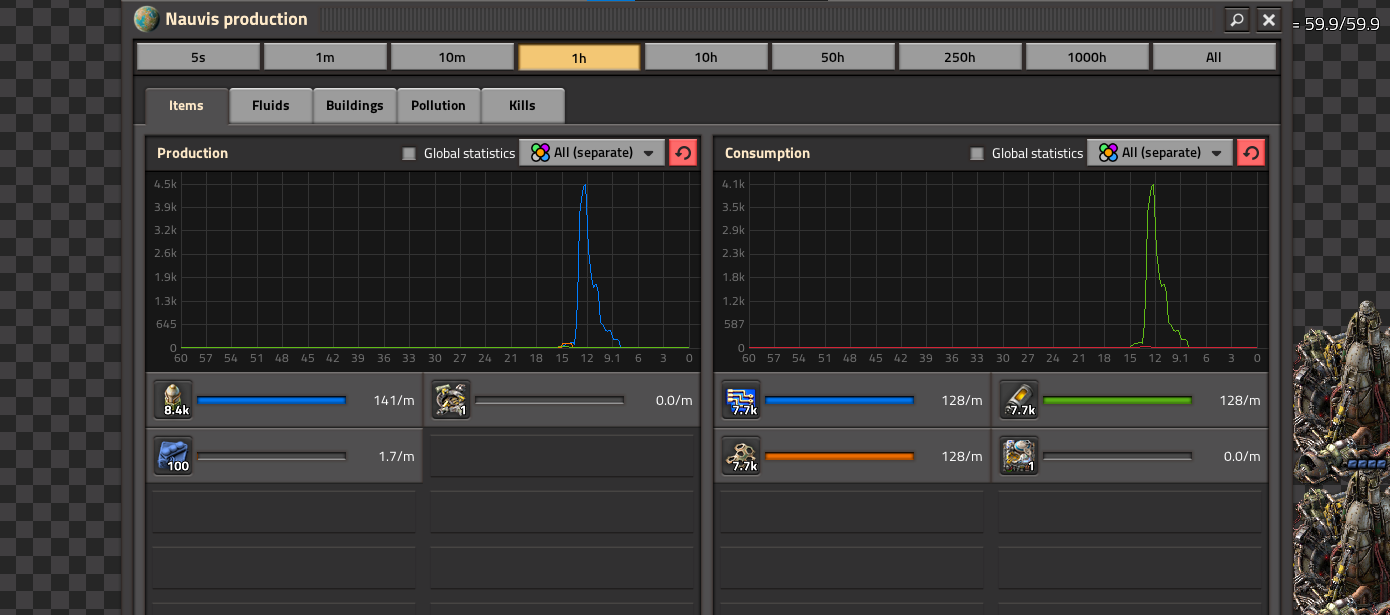This screenshot has height=615, width=1390.
Task: Enable Global statistics for Consumption
Action: (976, 153)
